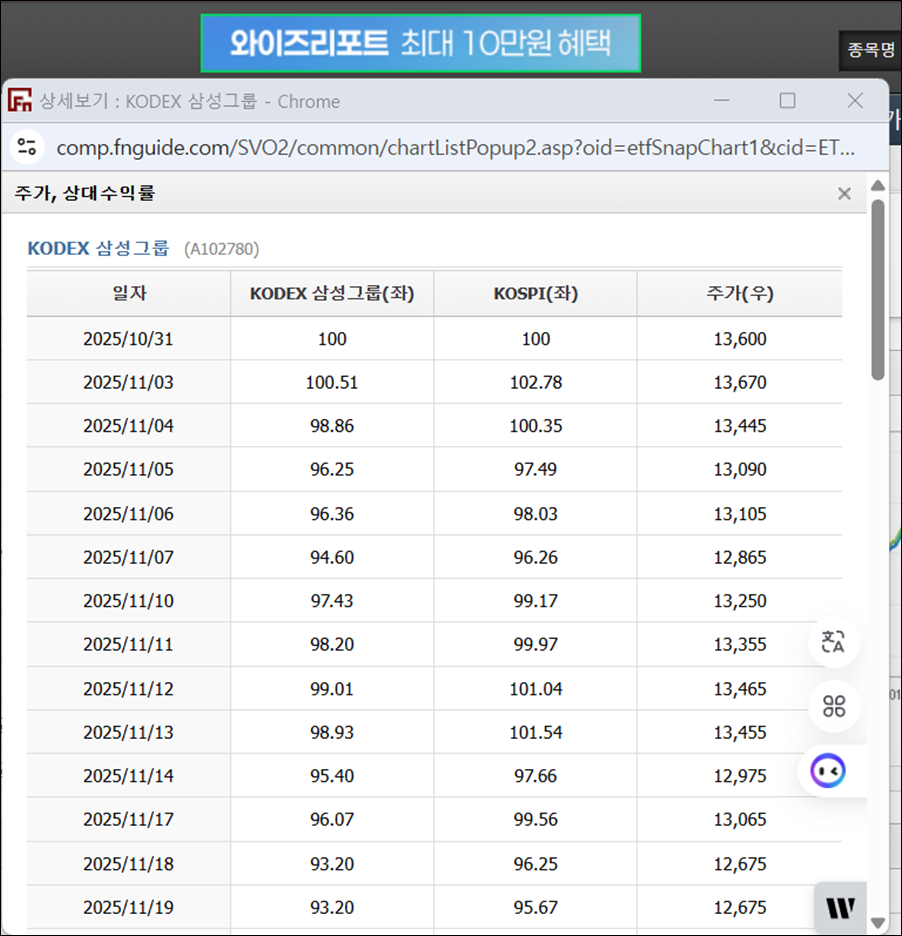Screen dimensions: 902x936
Task: Select the date cell 2025/11/04
Action: (128, 426)
